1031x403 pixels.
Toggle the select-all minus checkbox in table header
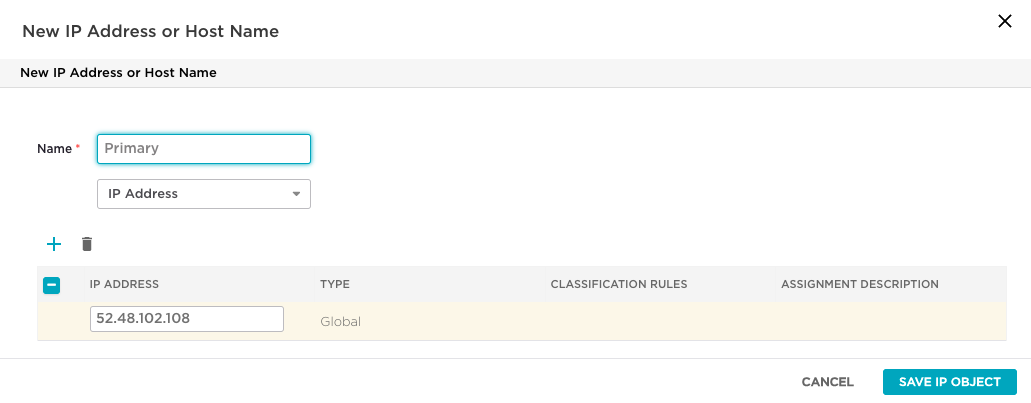[51, 285]
